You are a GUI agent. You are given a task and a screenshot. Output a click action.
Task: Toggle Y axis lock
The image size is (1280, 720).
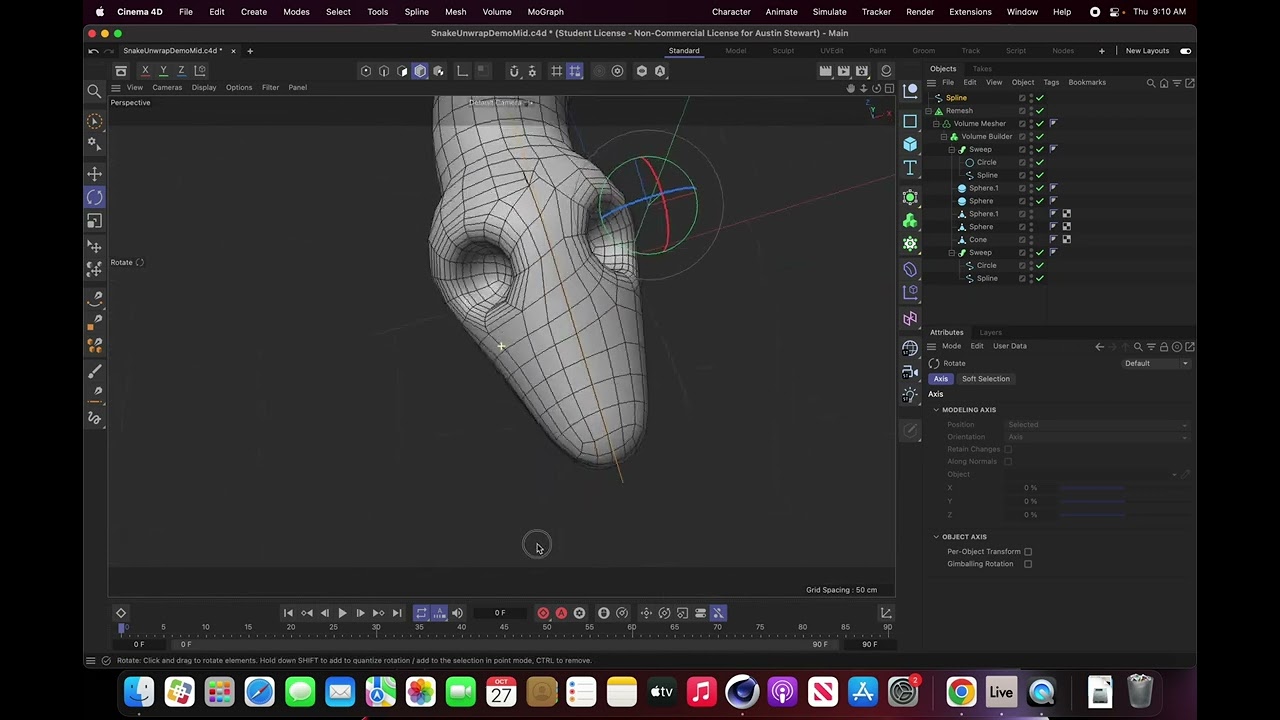coord(163,70)
